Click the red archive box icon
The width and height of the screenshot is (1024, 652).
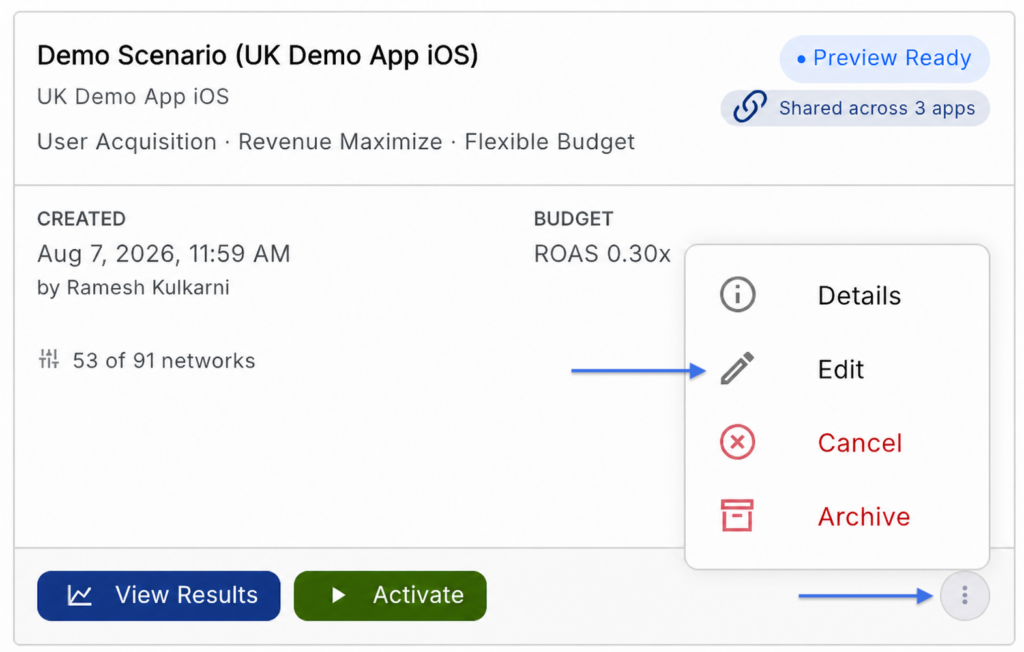coord(737,515)
